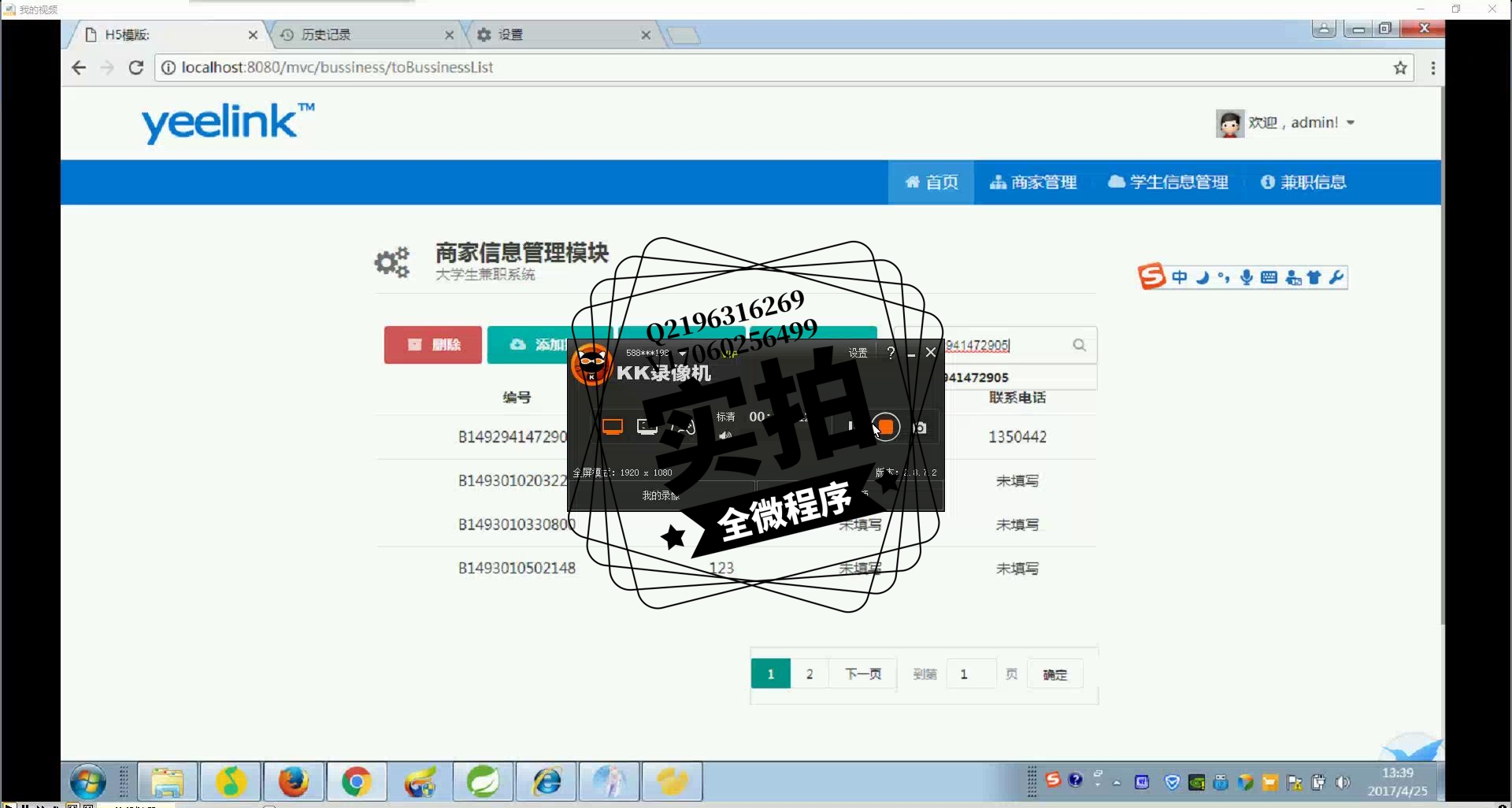1512x808 pixels.
Task: Expand the admin user dropdown arrow
Action: 1351,123
